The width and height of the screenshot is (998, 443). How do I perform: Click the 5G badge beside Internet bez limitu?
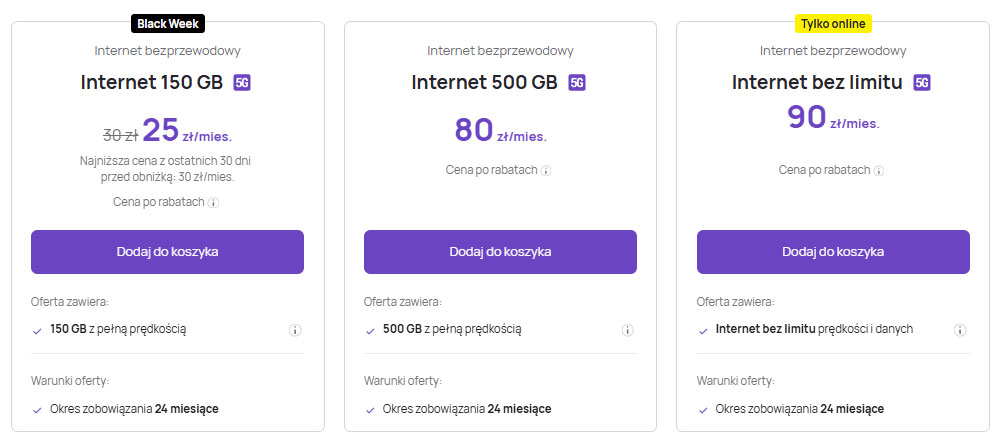tap(922, 82)
